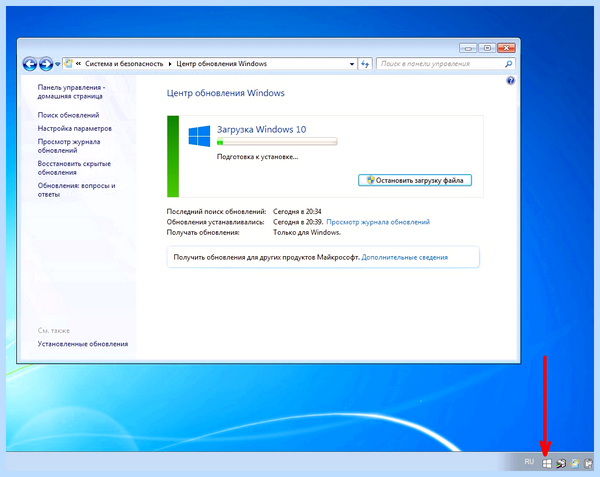Viewport: 600px width, 477px height.
Task: Close the Windows Update window
Action: click(x=506, y=48)
